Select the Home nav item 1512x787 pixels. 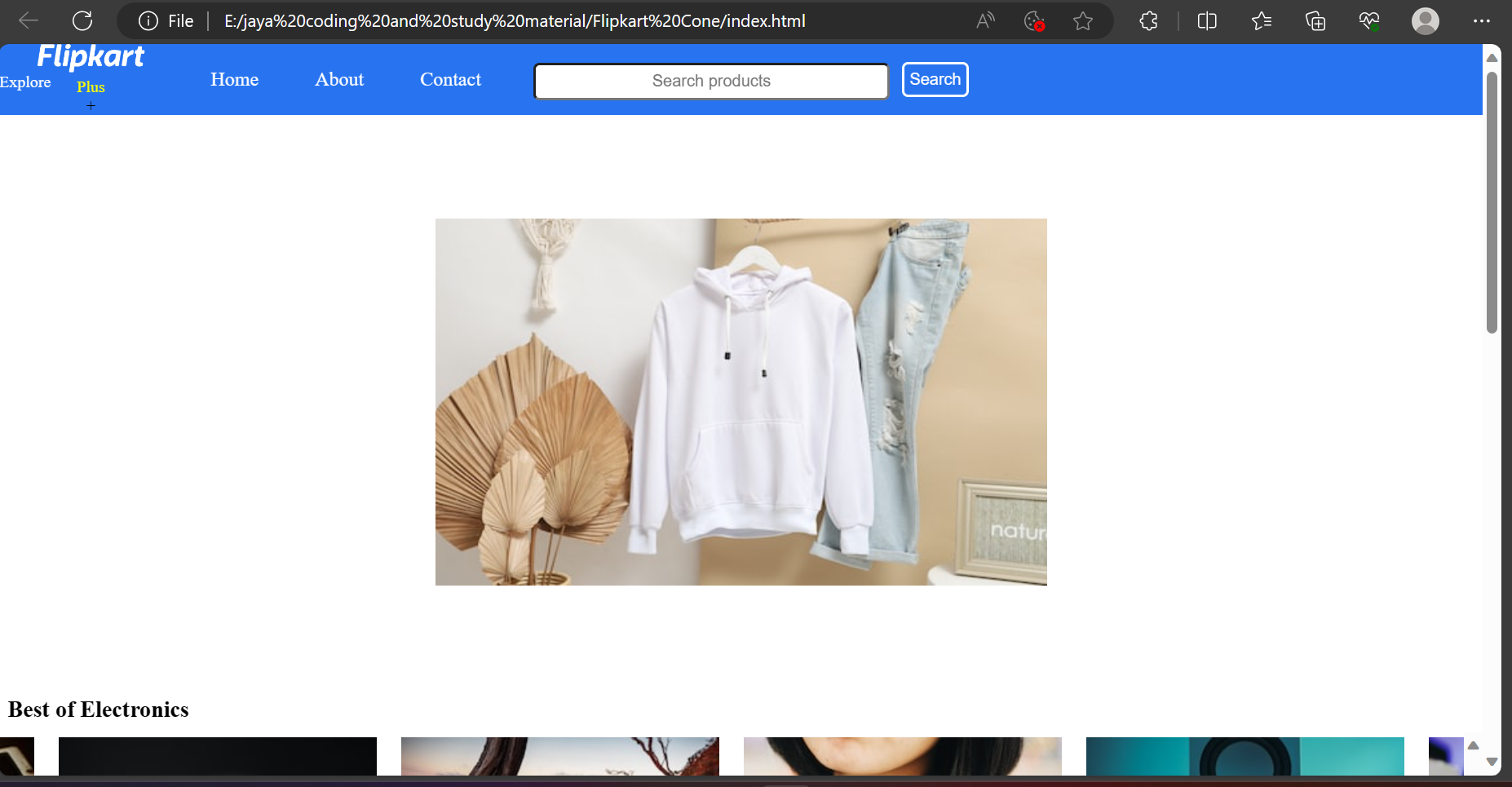pos(234,79)
